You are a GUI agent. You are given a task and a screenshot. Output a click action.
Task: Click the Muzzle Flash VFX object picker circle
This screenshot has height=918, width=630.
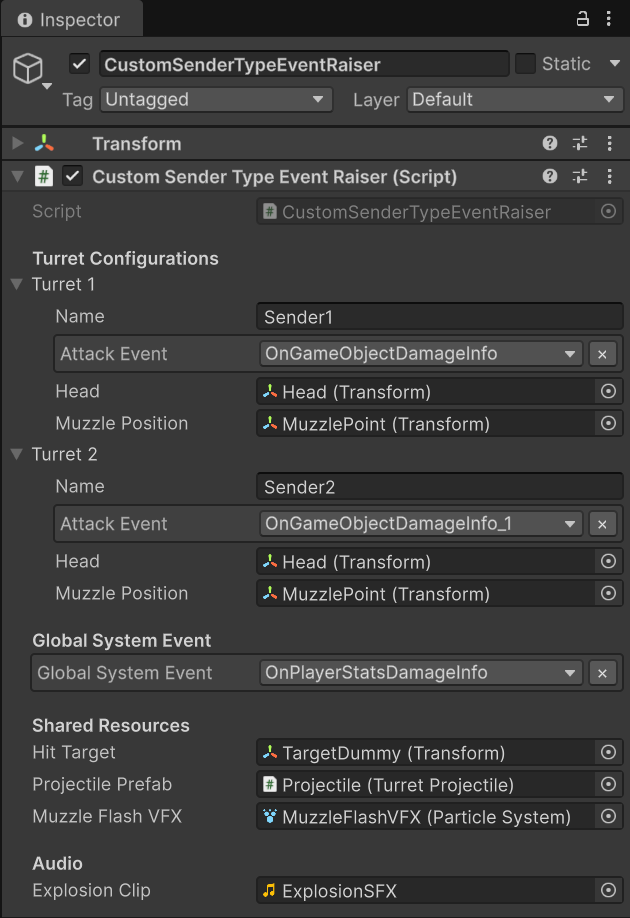(x=608, y=817)
